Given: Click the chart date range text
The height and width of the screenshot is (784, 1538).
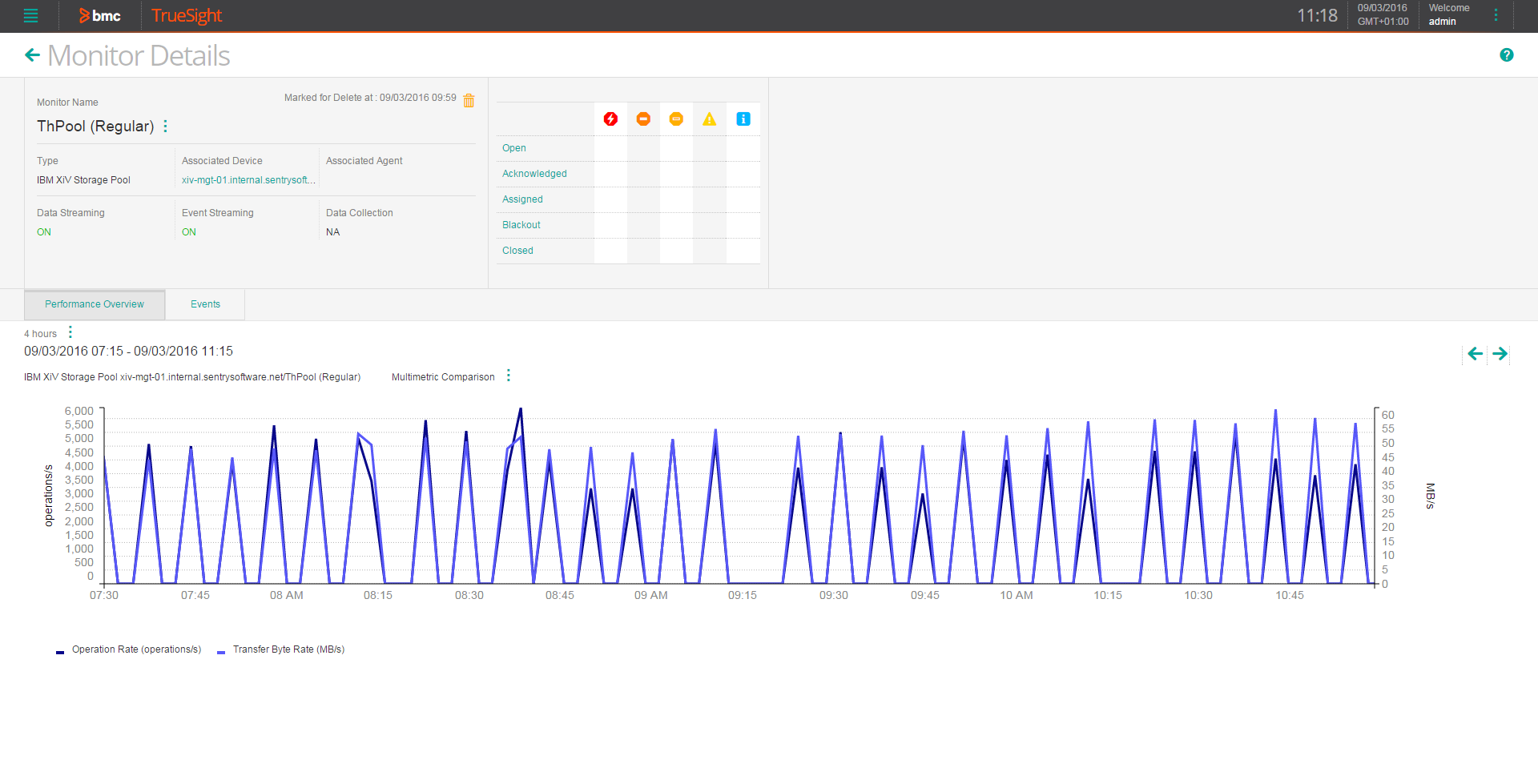Looking at the screenshot, I should [x=128, y=351].
